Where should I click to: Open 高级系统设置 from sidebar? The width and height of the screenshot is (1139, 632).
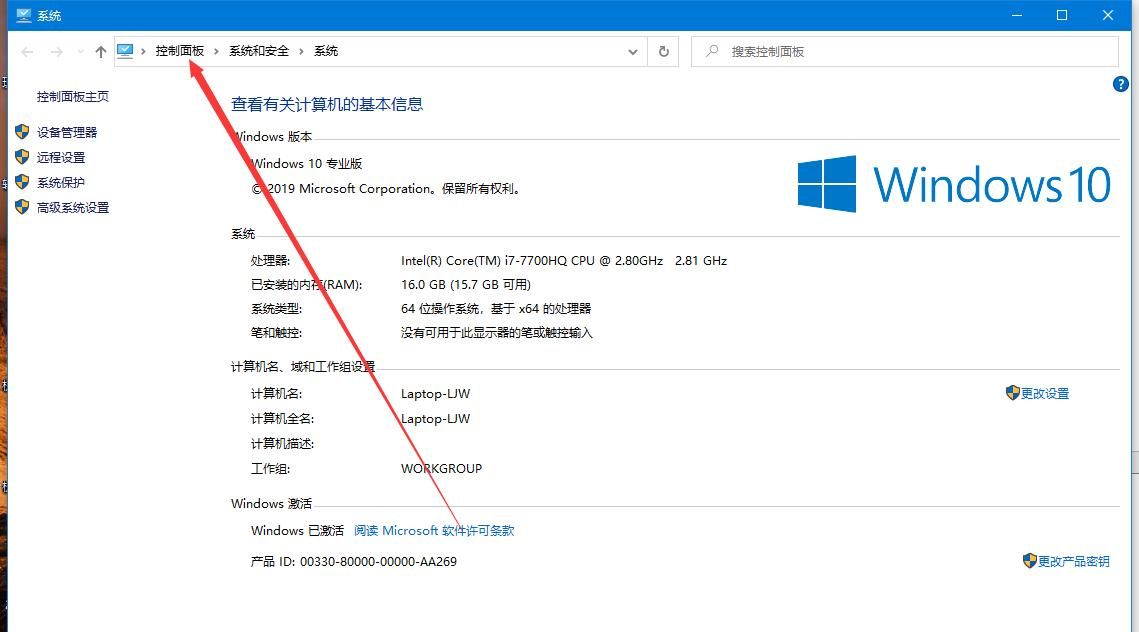pyautogui.click(x=73, y=208)
